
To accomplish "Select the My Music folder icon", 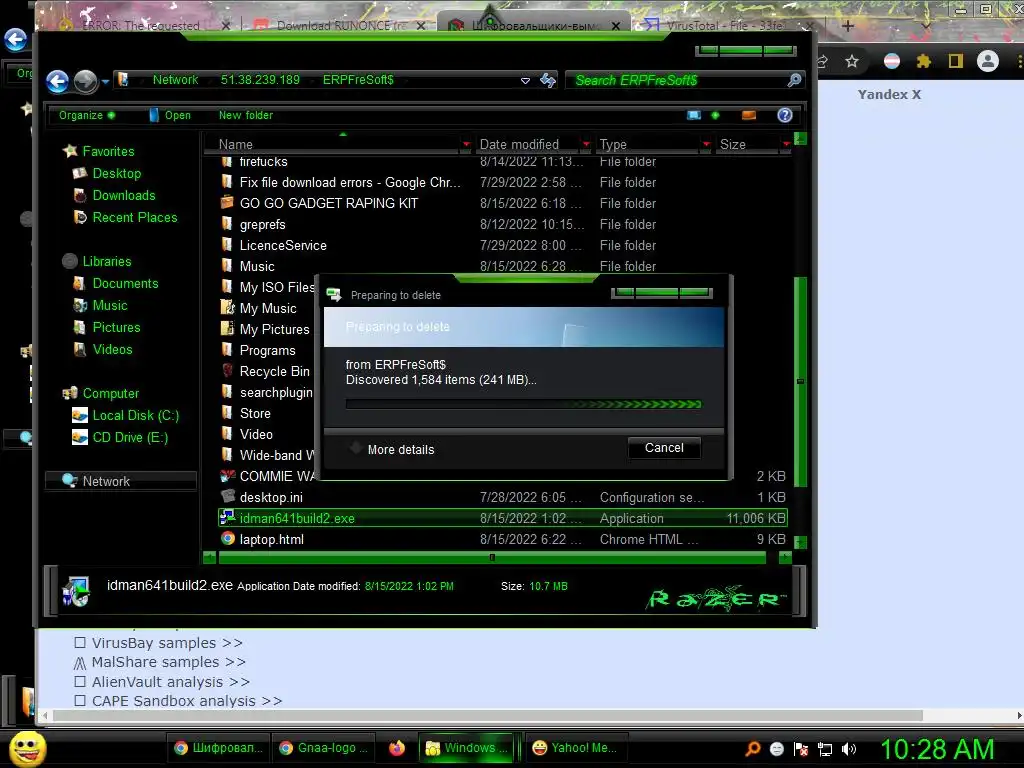I will tap(227, 308).
